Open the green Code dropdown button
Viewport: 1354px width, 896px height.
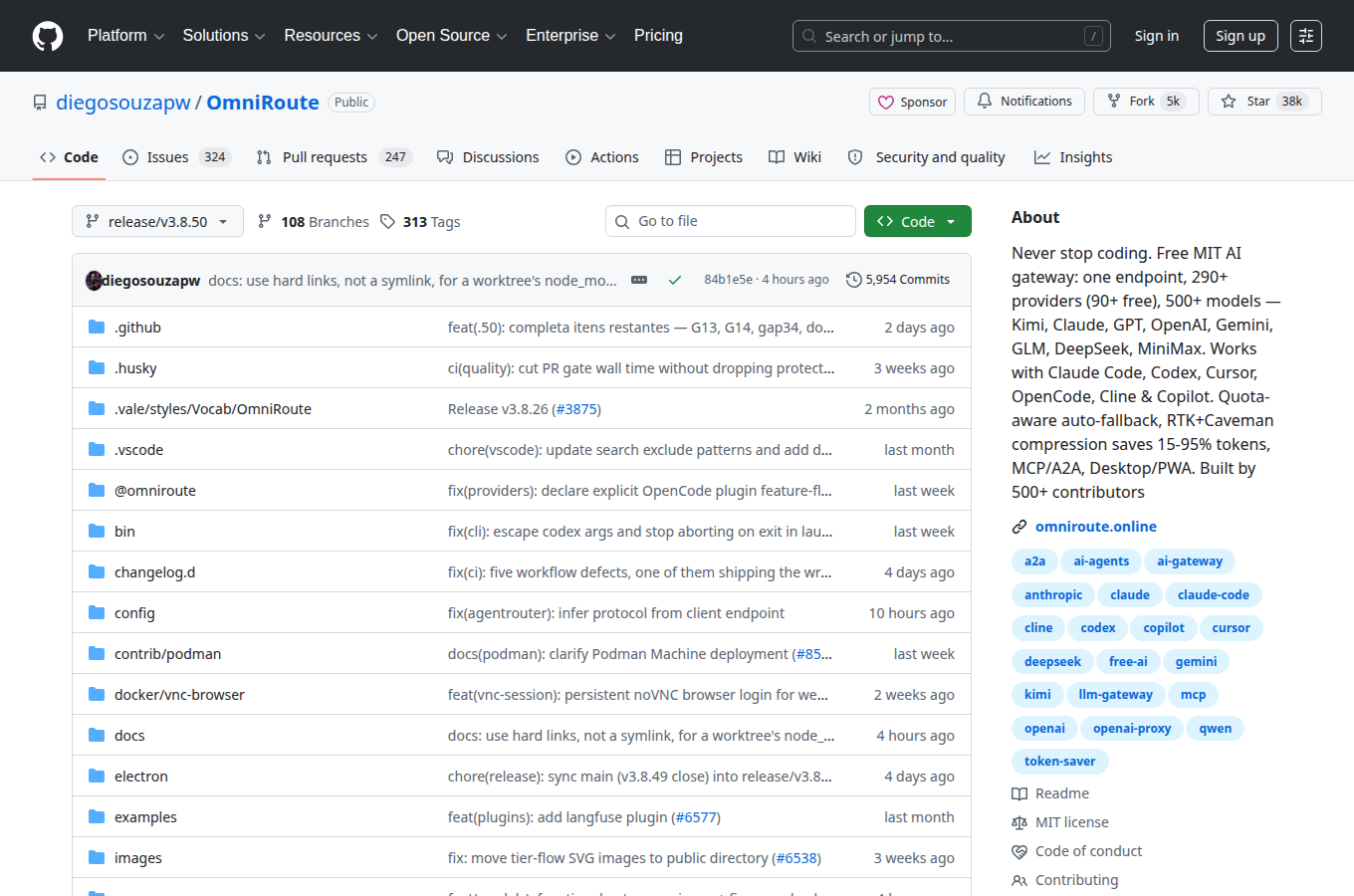click(x=918, y=221)
